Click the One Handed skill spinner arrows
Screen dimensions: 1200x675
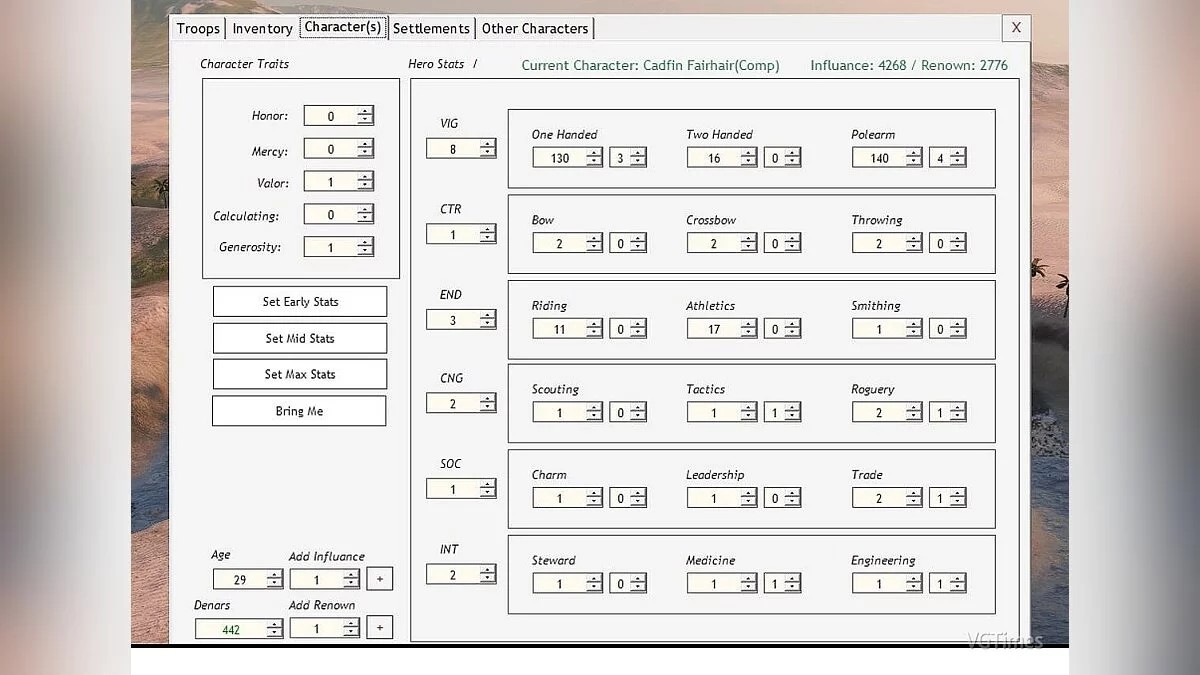click(594, 158)
